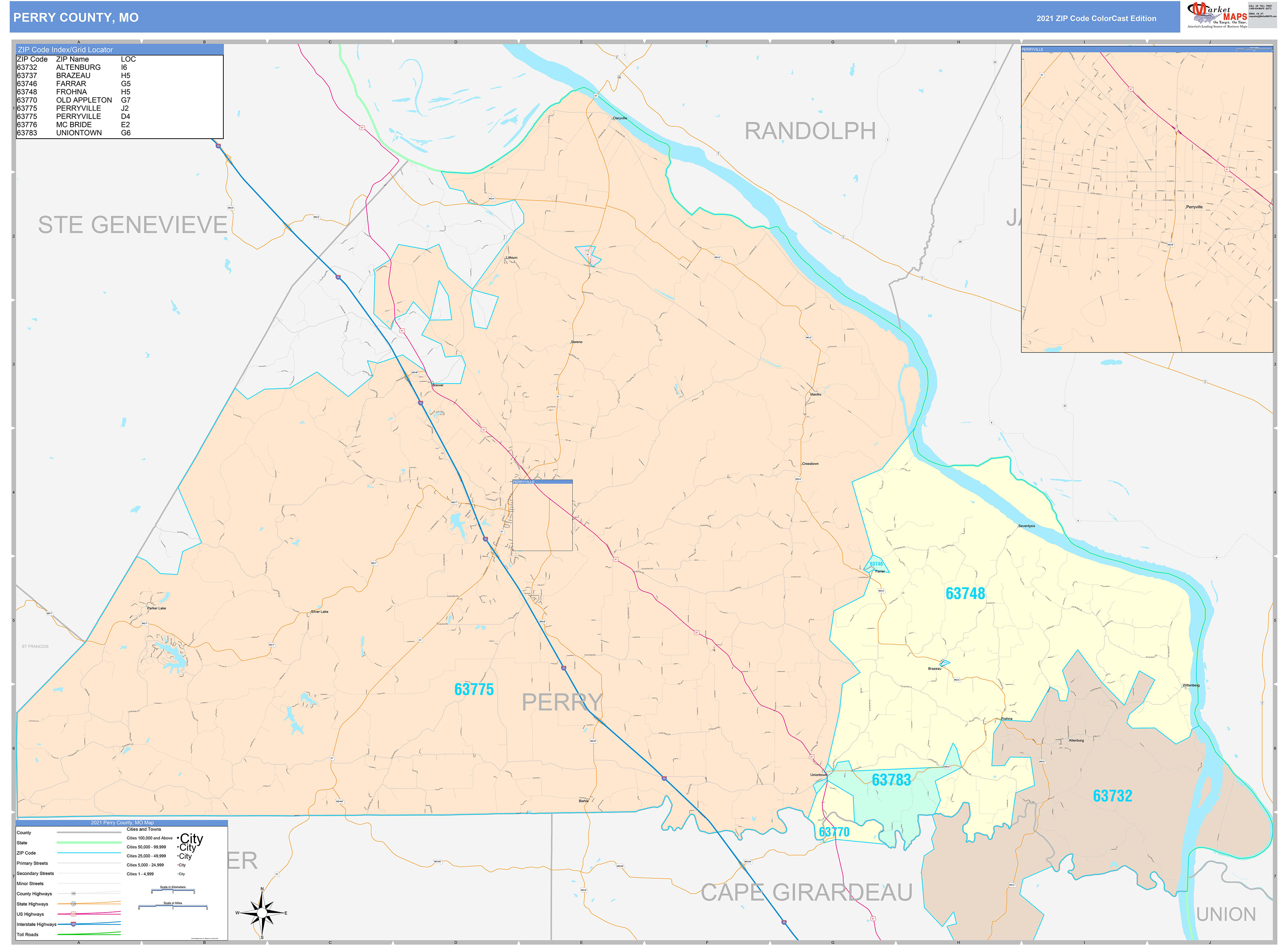Click the Wittenberg town label
The height and width of the screenshot is (946, 1288).
point(1191,685)
